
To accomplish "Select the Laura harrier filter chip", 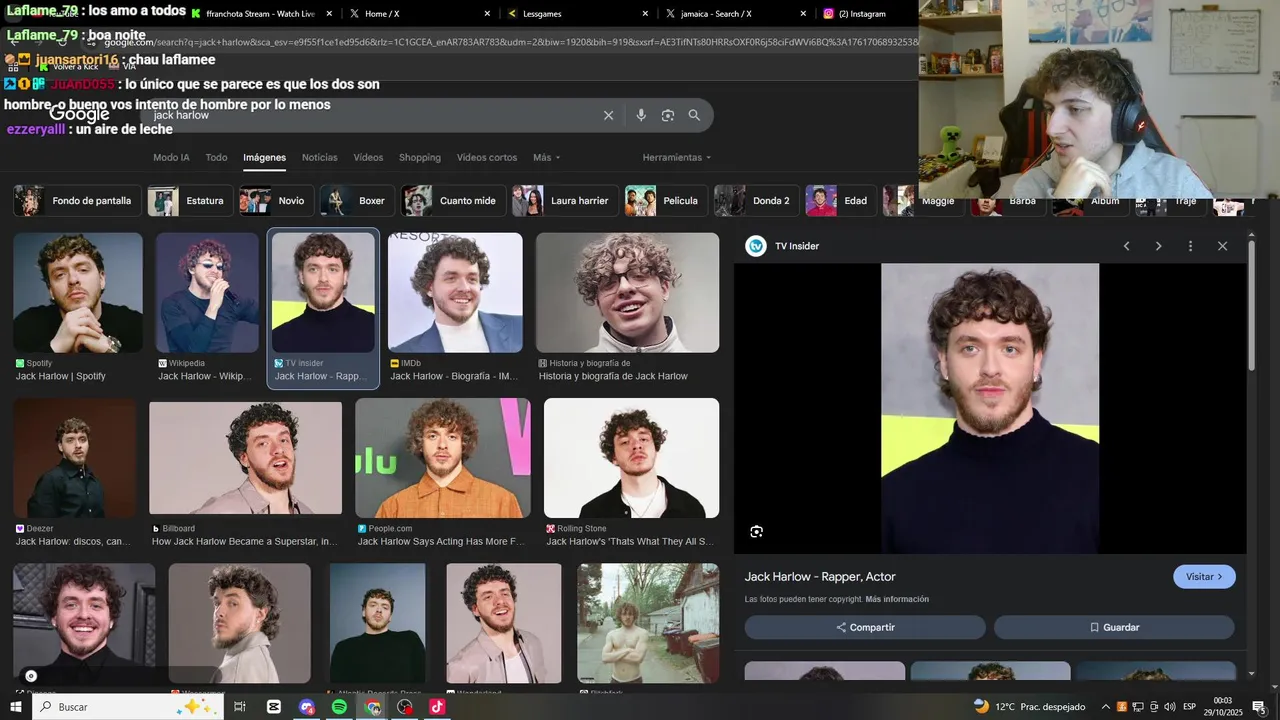I will (565, 201).
